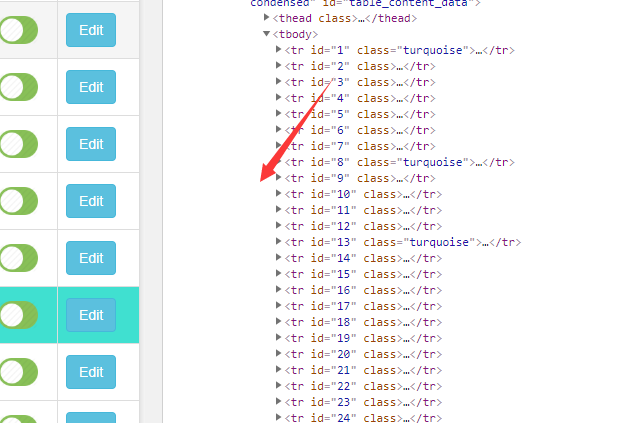The width and height of the screenshot is (642, 423).
Task: Click Edit just above the turquoise row
Action: pos(91,258)
